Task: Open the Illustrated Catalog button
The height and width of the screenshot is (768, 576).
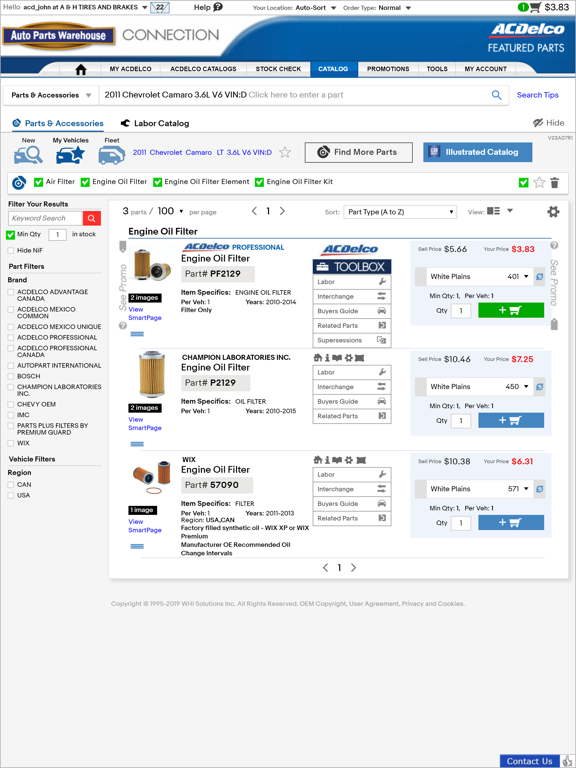Action: 478,152
